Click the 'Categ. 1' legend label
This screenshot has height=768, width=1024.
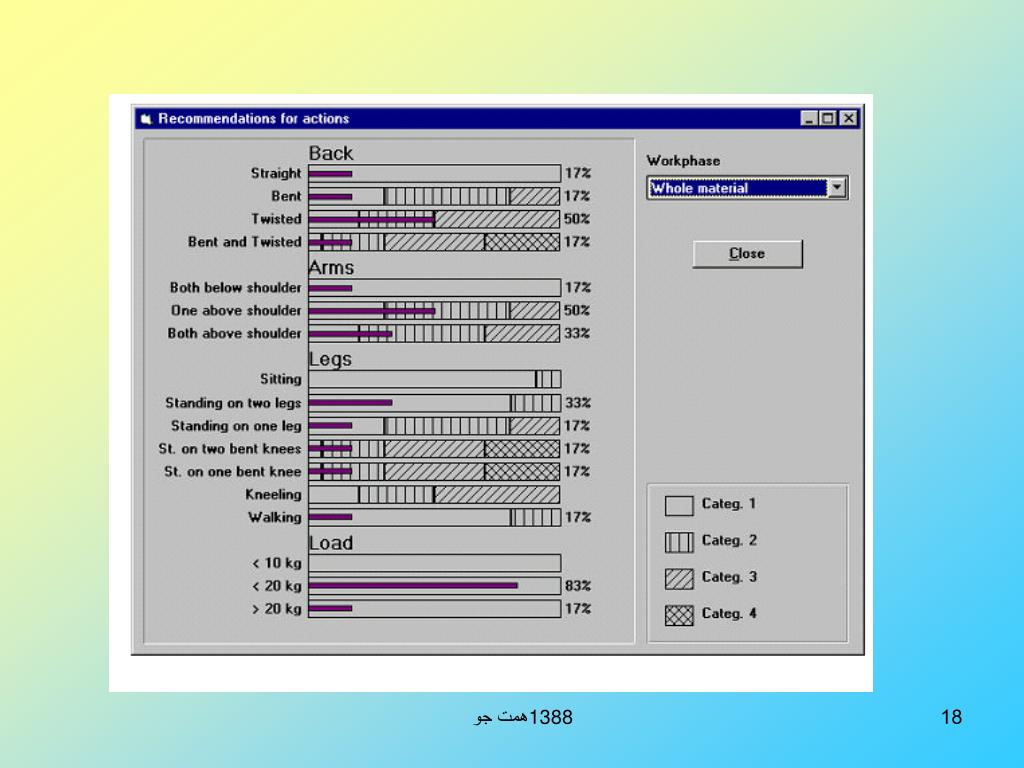coord(729,504)
